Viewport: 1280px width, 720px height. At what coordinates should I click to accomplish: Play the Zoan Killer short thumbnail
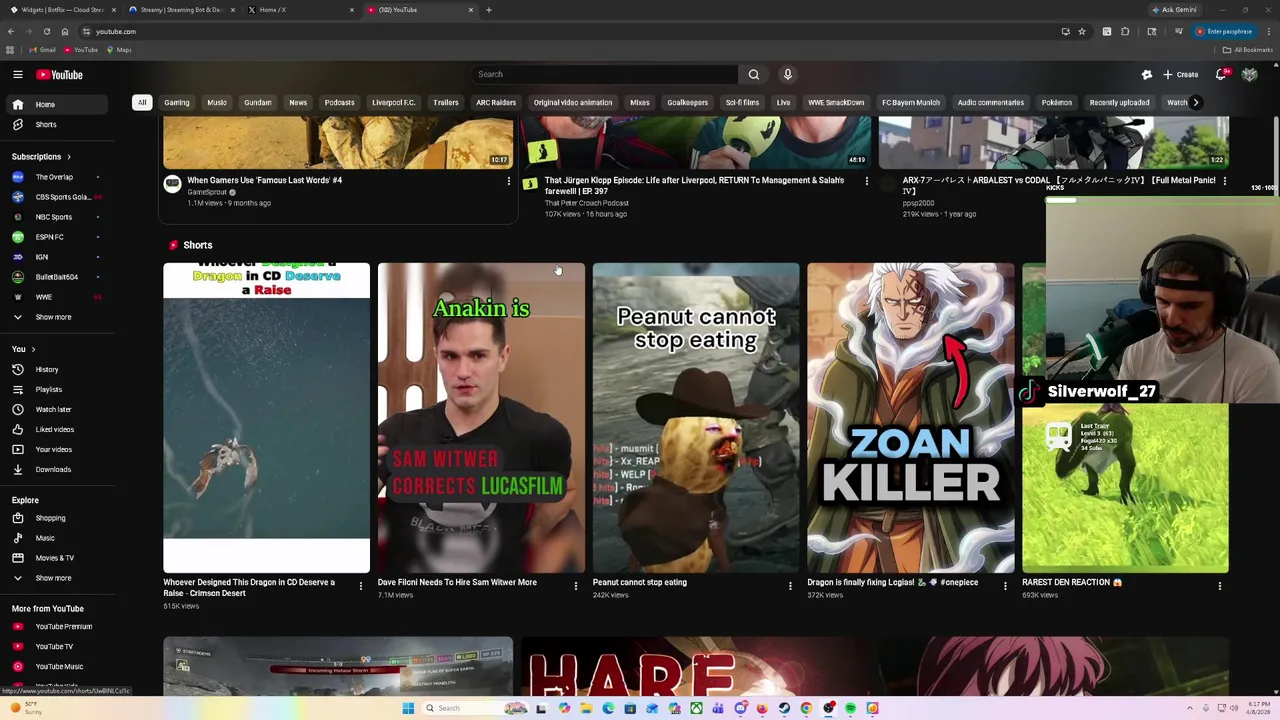[x=910, y=418]
